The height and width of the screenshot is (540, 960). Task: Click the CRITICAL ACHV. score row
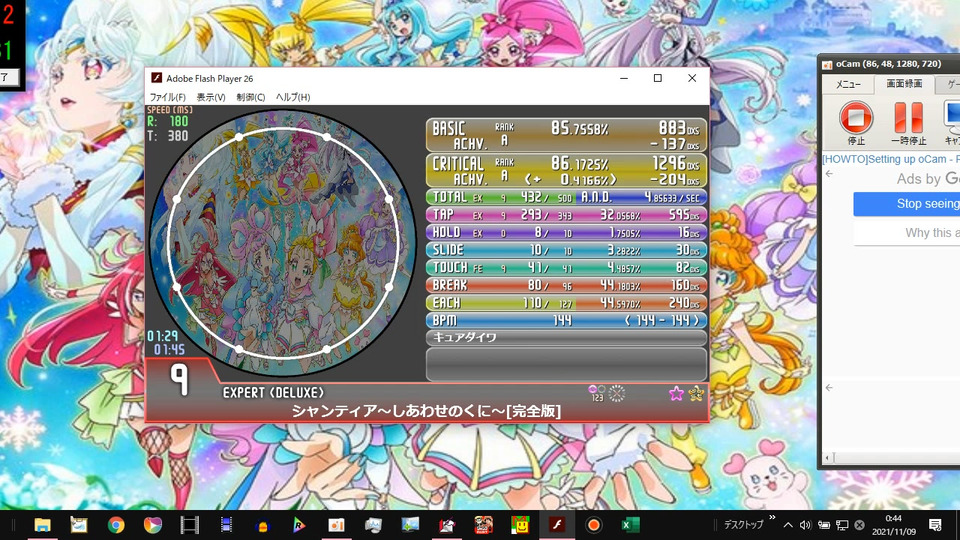click(x=566, y=171)
